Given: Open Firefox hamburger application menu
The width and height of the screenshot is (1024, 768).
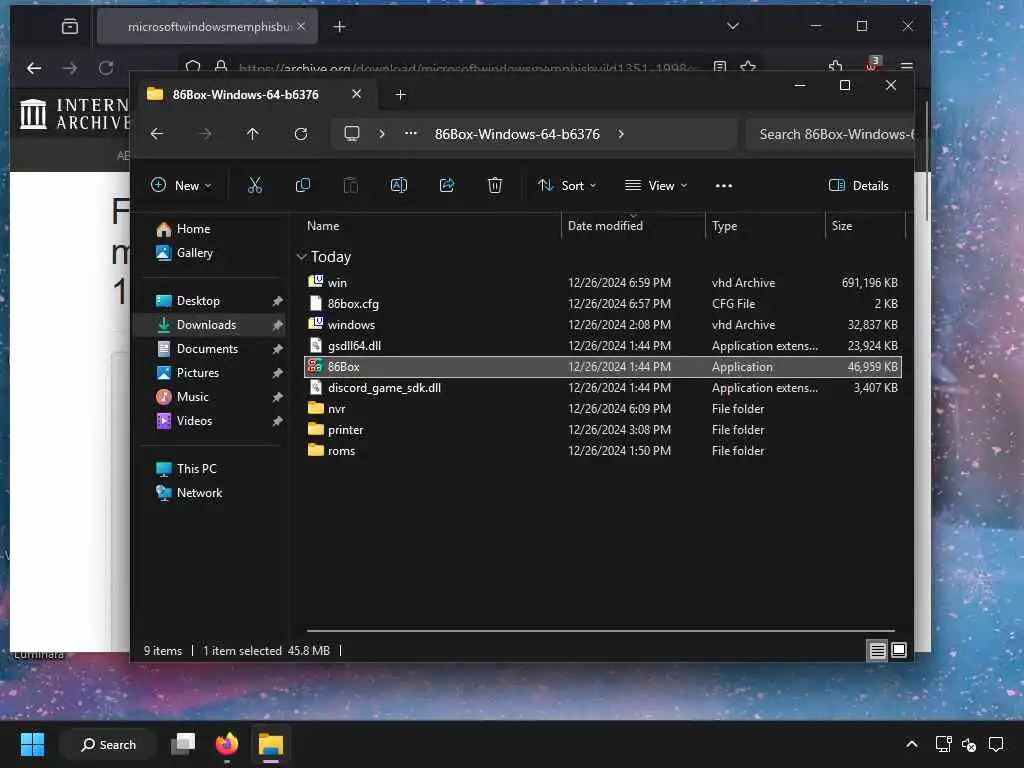Looking at the screenshot, I should pyautogui.click(x=906, y=66).
